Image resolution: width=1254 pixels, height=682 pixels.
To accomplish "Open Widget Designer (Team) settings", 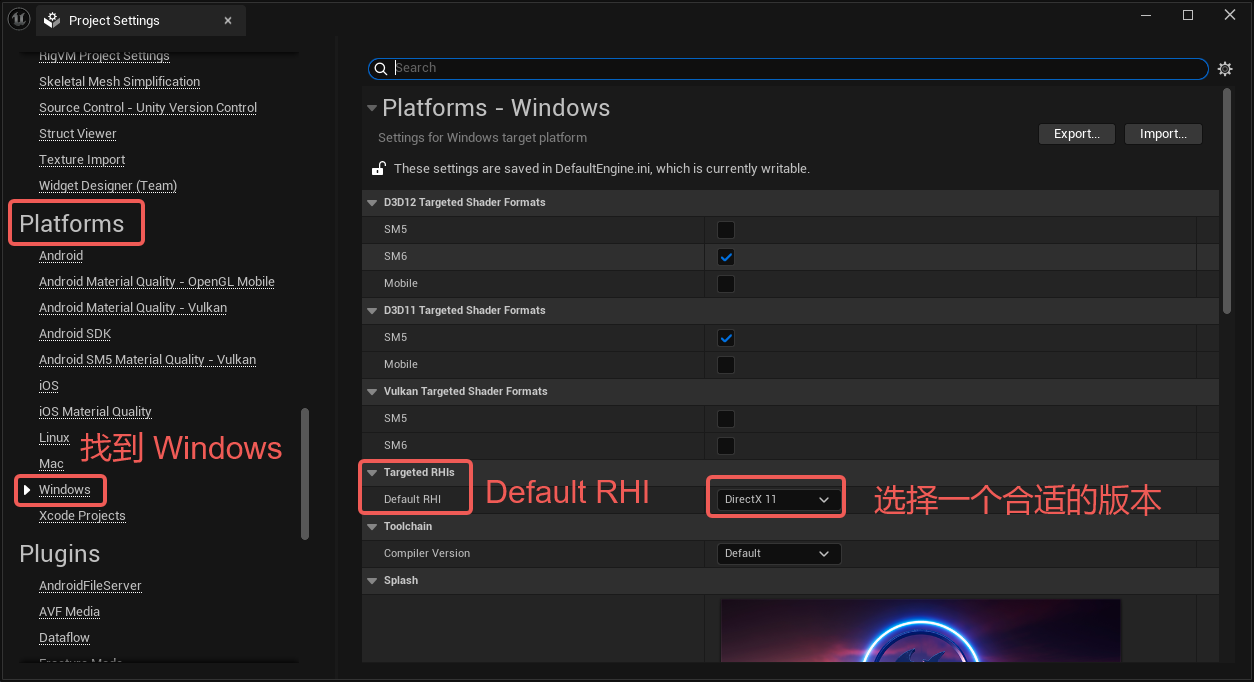I will [x=108, y=186].
